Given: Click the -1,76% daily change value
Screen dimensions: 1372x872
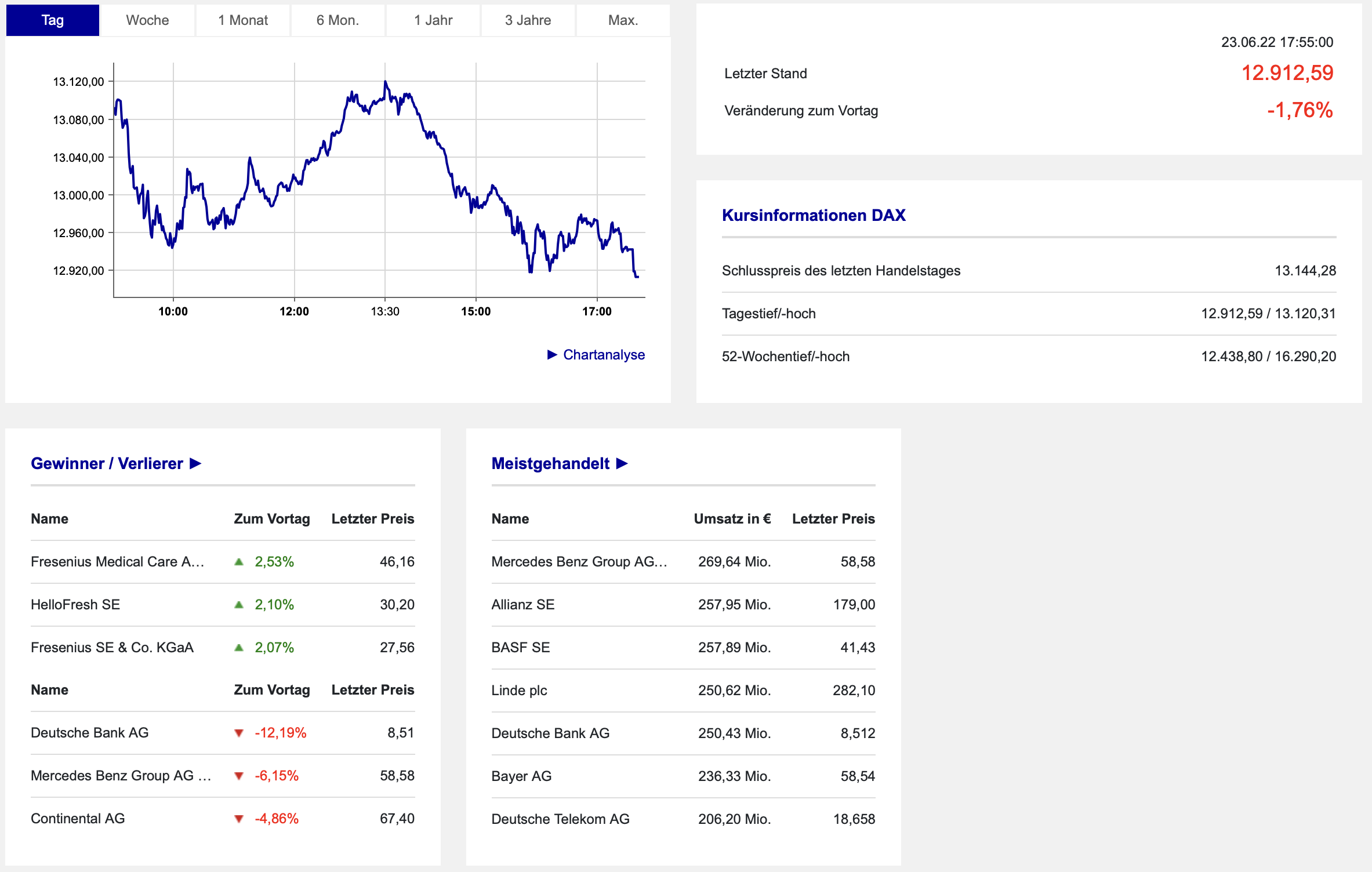Looking at the screenshot, I should coord(1300,110).
